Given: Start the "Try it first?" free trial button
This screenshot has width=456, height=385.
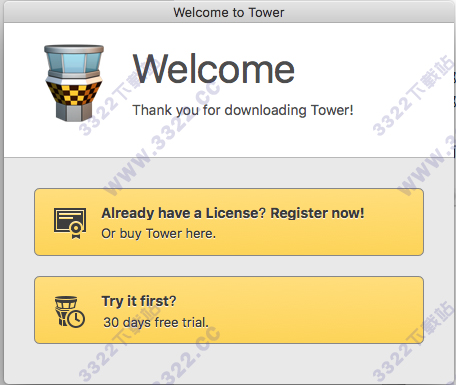Looking at the screenshot, I should pos(229,310).
